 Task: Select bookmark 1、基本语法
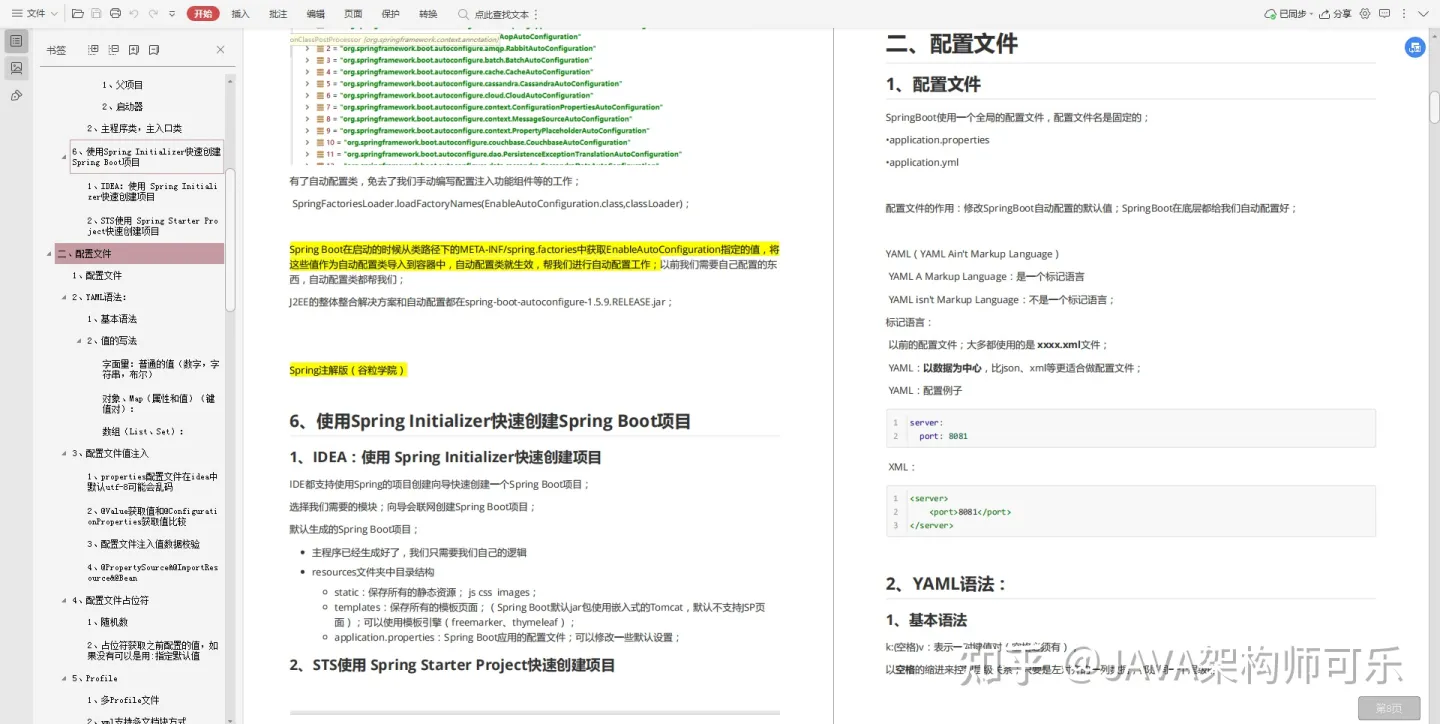tap(112, 319)
